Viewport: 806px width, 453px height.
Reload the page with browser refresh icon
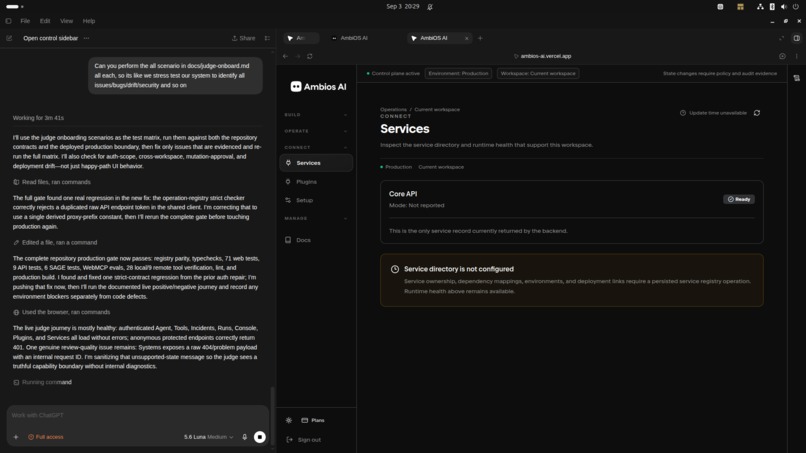point(310,56)
